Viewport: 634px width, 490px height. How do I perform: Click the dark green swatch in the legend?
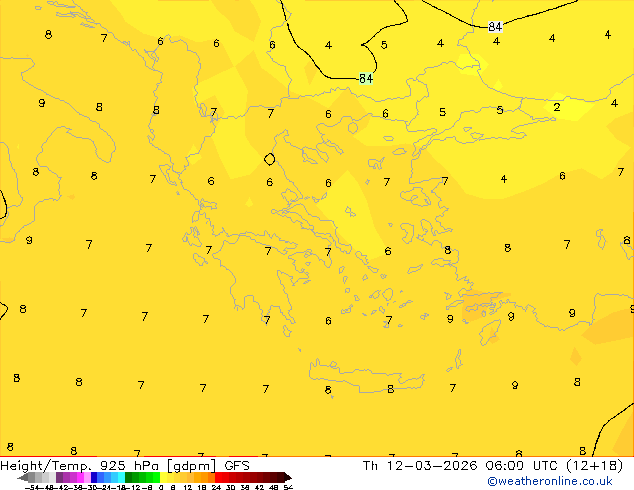click(x=129, y=477)
